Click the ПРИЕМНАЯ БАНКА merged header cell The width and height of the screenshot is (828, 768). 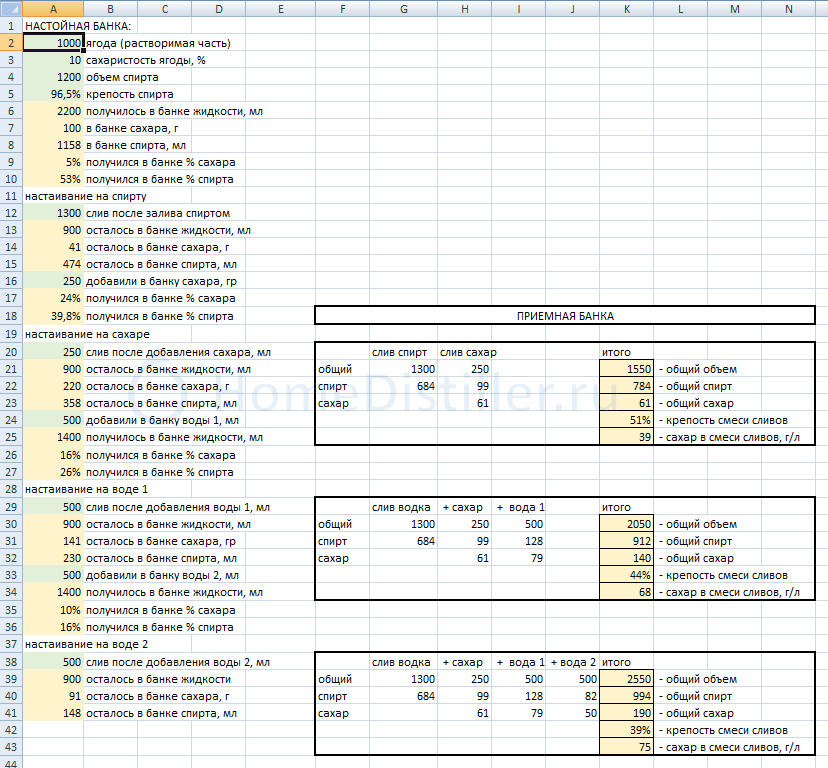(565, 316)
